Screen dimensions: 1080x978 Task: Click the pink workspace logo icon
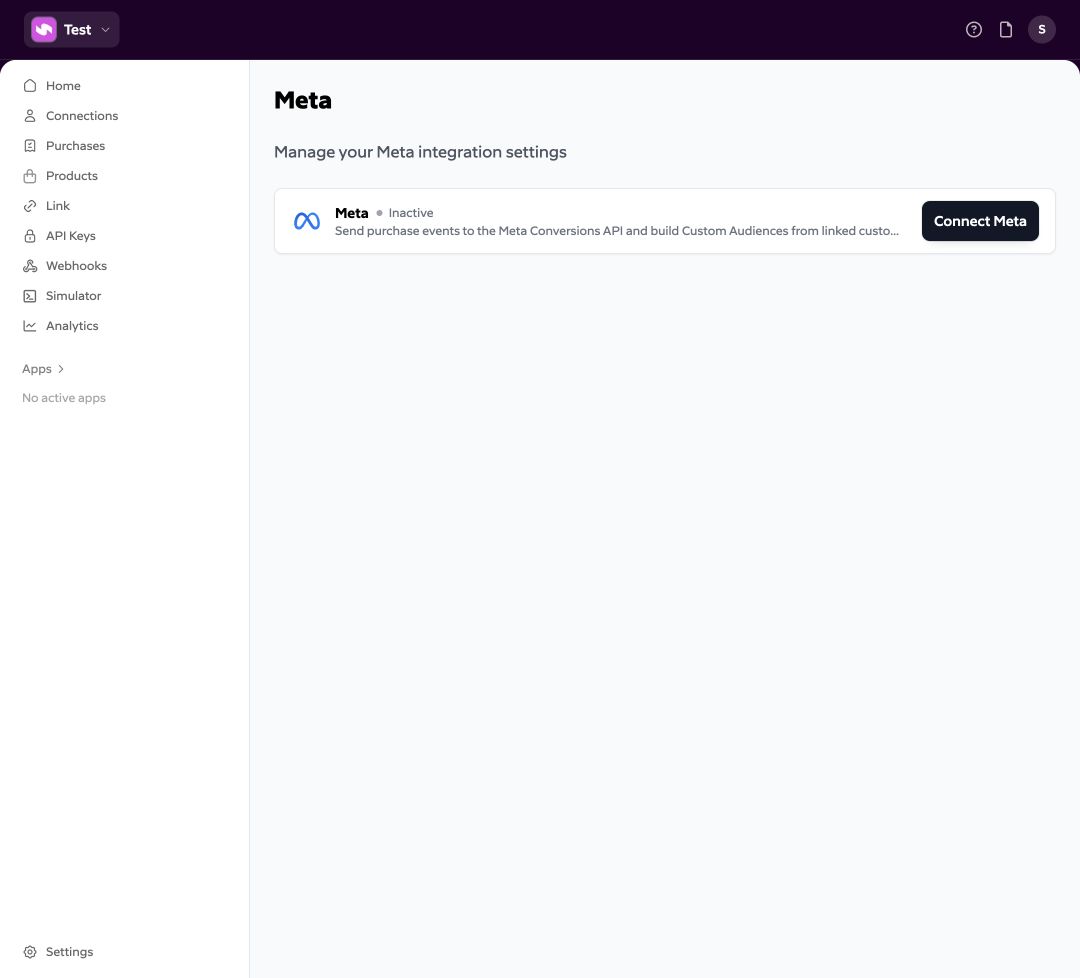(x=43, y=30)
